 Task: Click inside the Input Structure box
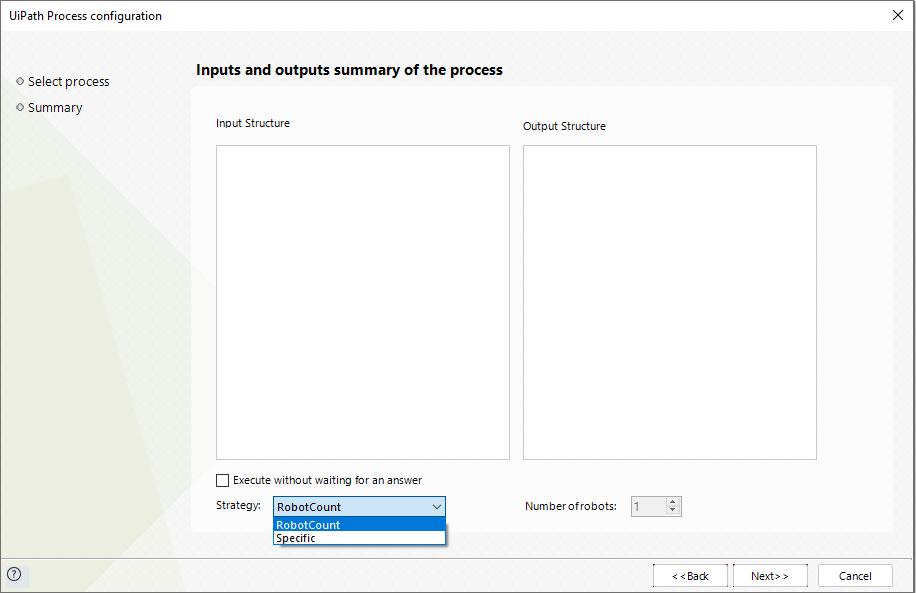(363, 302)
